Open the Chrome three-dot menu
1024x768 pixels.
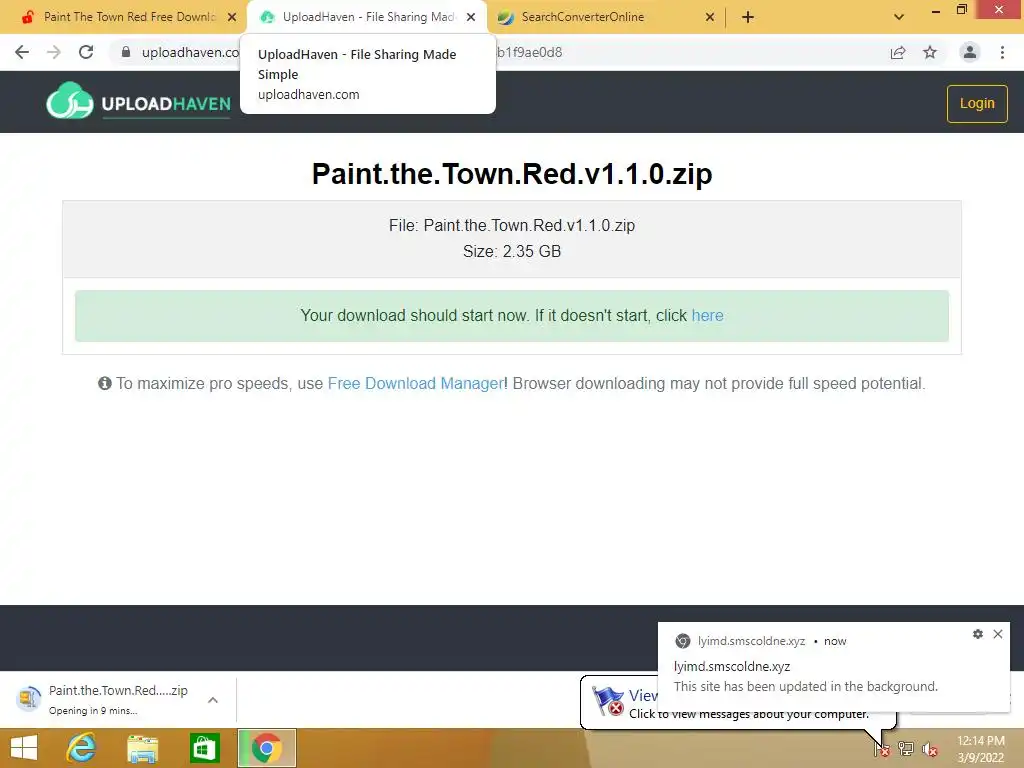1002,52
